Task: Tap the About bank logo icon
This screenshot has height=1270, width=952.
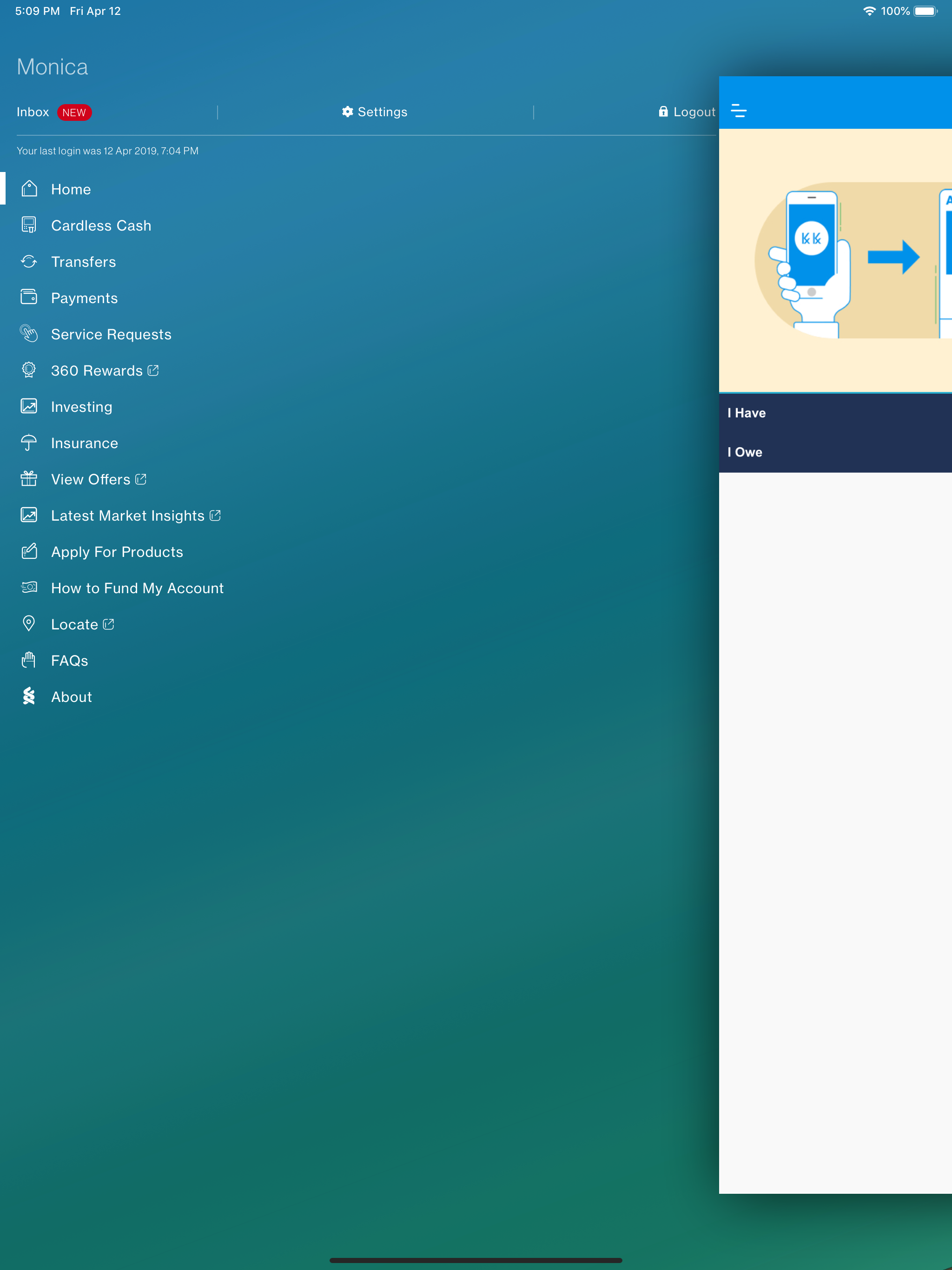Action: (29, 696)
